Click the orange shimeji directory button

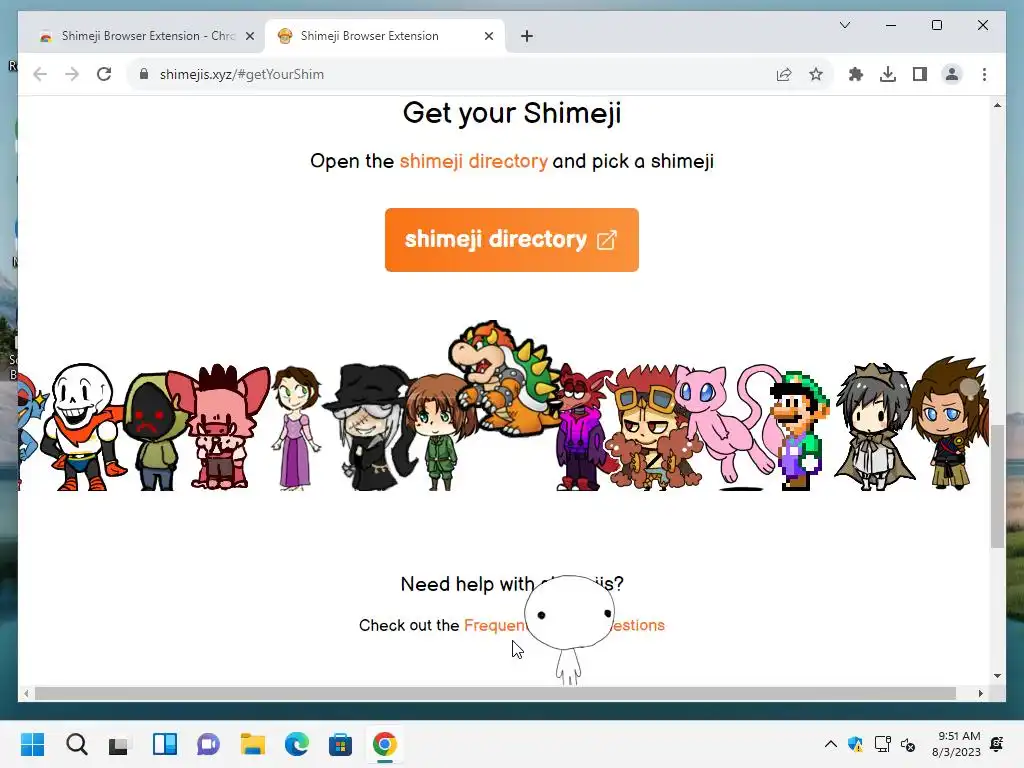coord(511,240)
